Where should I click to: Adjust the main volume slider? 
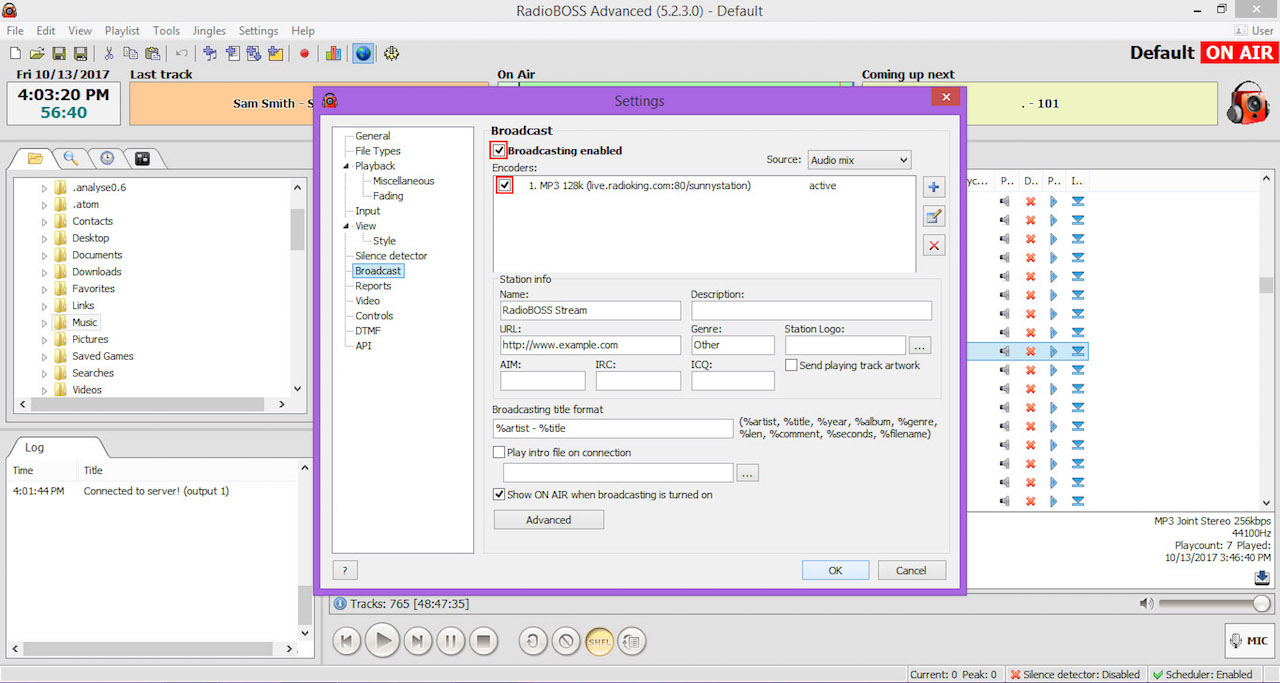click(1214, 603)
